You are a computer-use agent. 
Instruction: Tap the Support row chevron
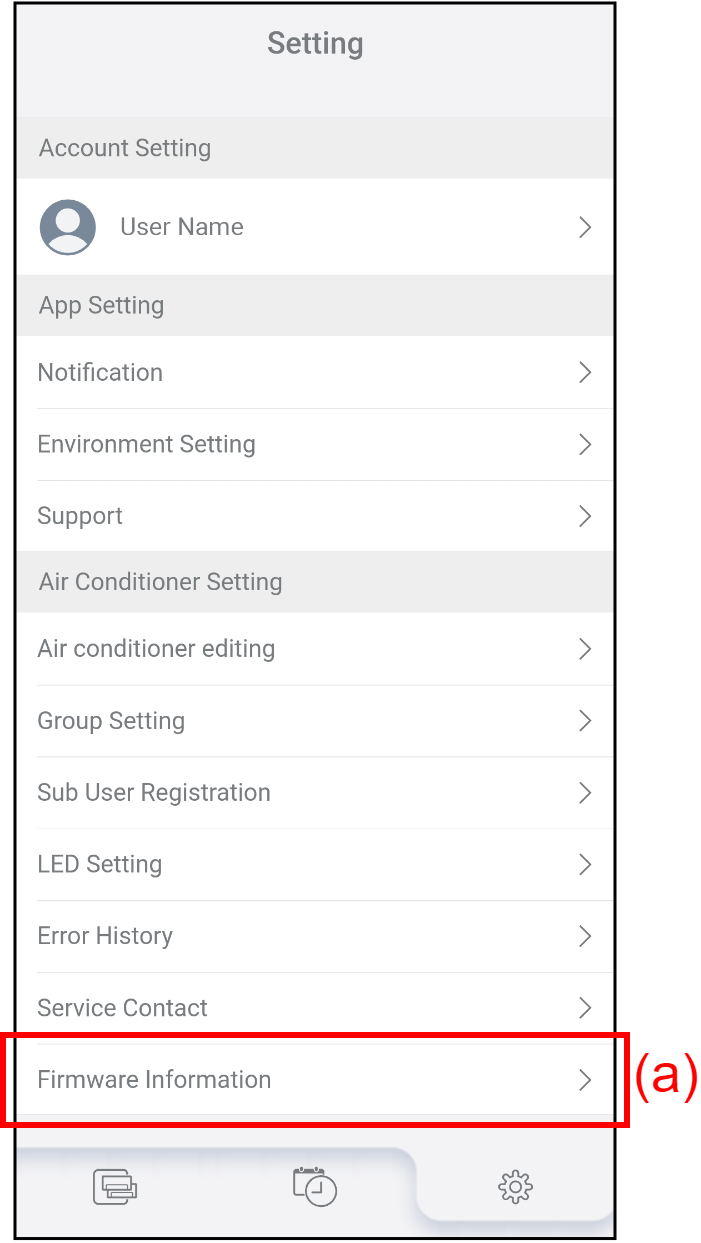(x=585, y=516)
